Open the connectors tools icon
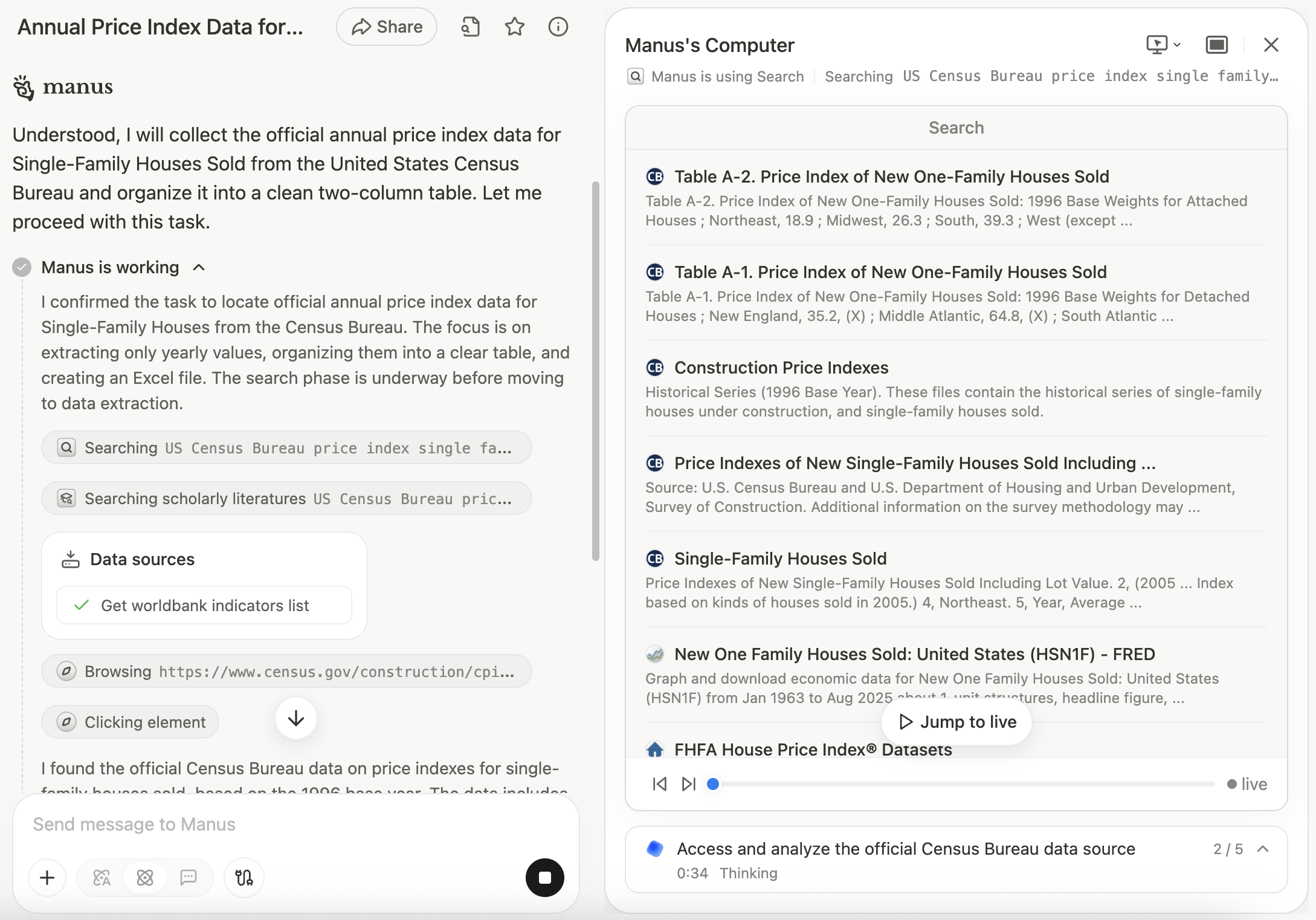The height and width of the screenshot is (920, 1316). click(244, 878)
